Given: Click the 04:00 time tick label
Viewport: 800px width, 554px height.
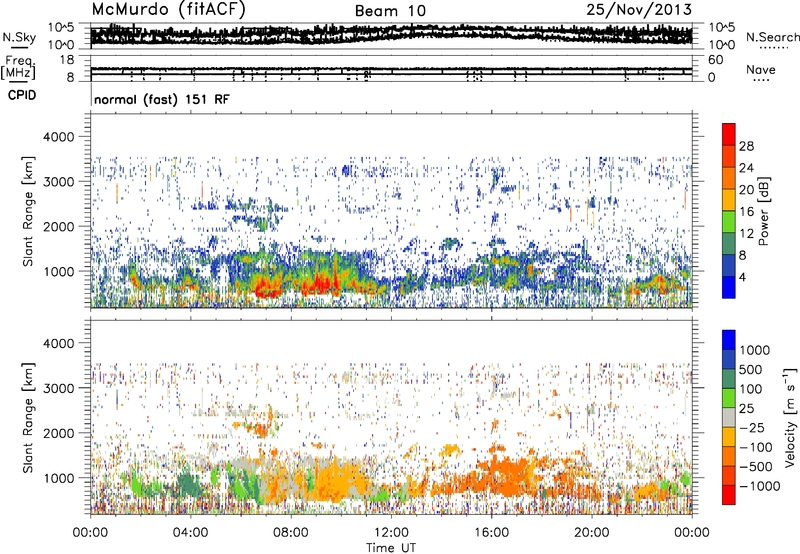Looking at the screenshot, I should 190,533.
